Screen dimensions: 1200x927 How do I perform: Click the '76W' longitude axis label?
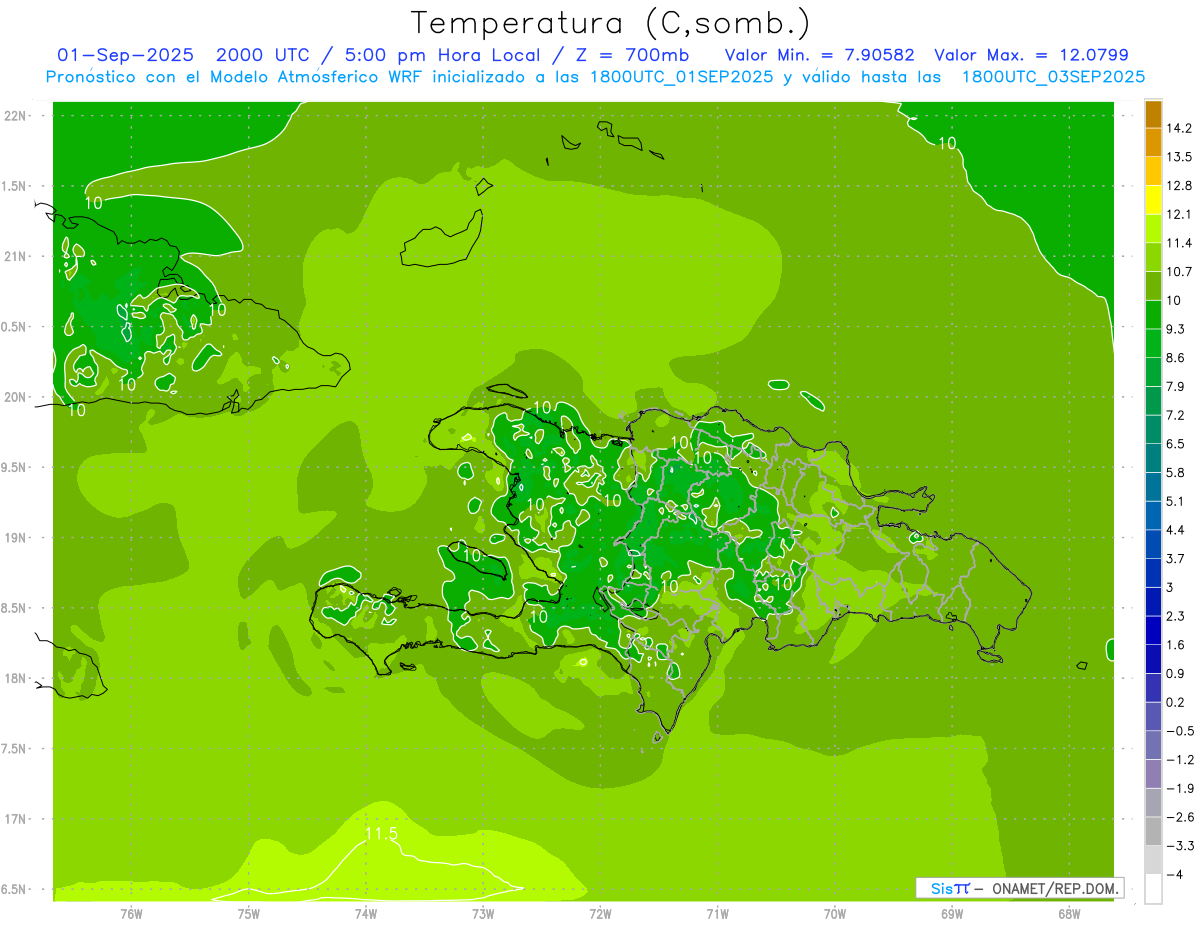(131, 914)
